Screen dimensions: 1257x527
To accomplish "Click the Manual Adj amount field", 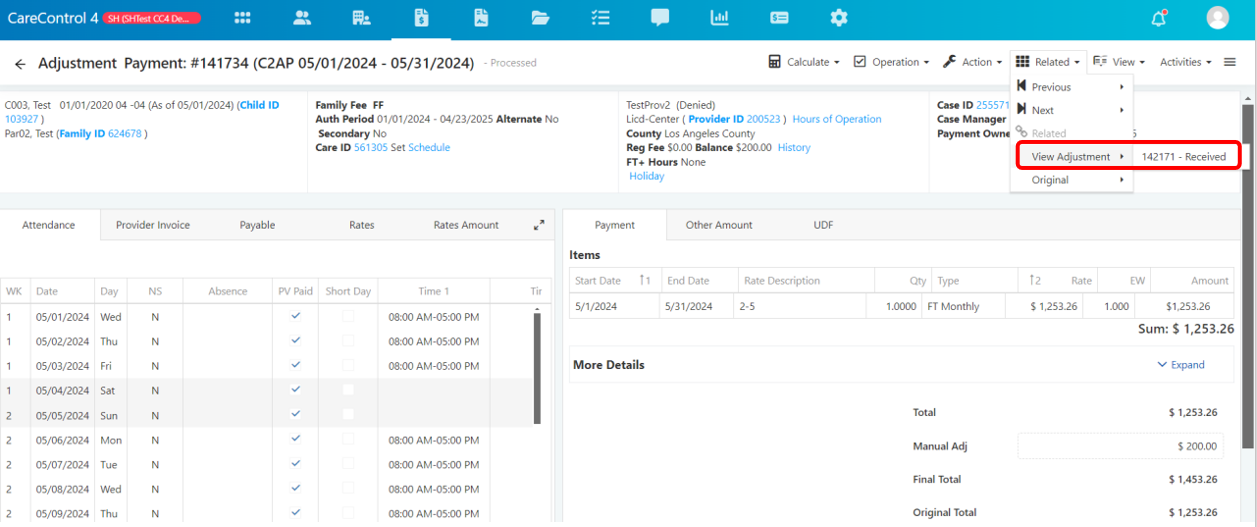I will click(x=1121, y=446).
